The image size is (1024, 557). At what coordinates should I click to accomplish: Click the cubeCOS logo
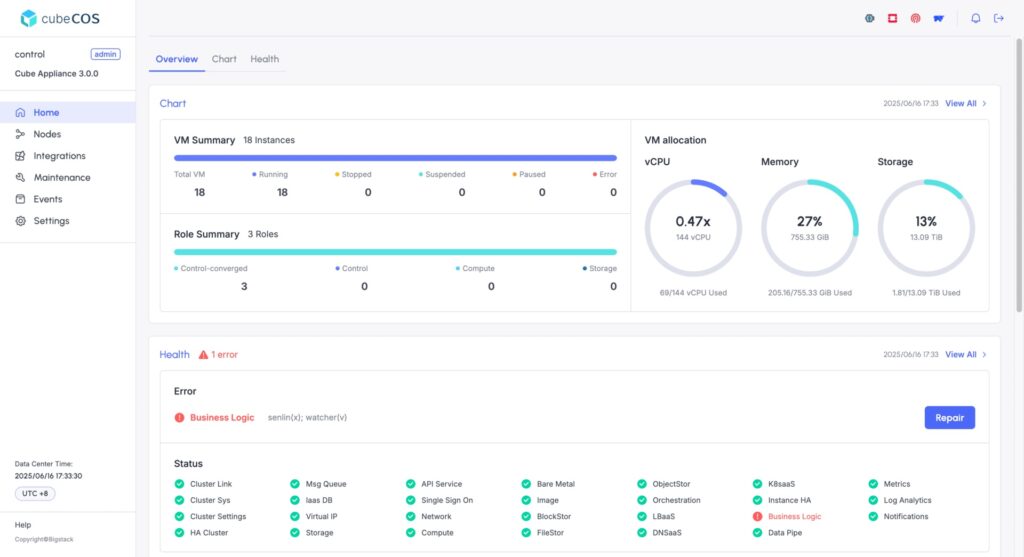coord(60,18)
